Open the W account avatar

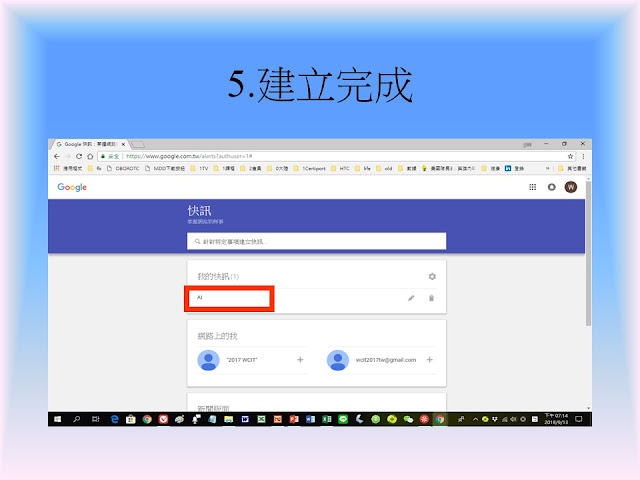(x=571, y=187)
